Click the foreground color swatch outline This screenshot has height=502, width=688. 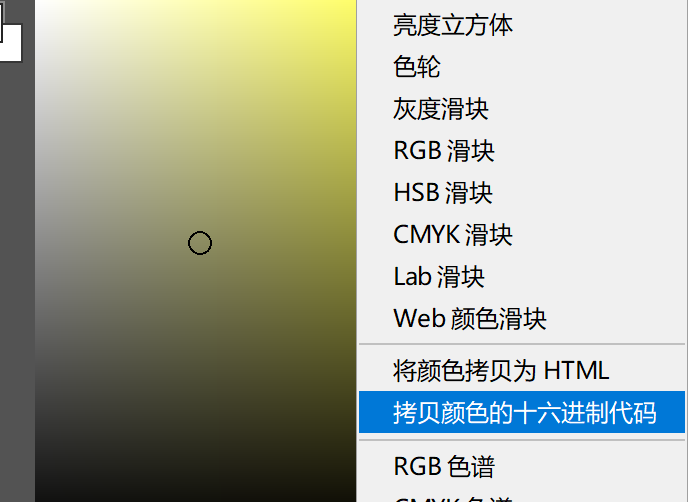click(x=1, y=22)
